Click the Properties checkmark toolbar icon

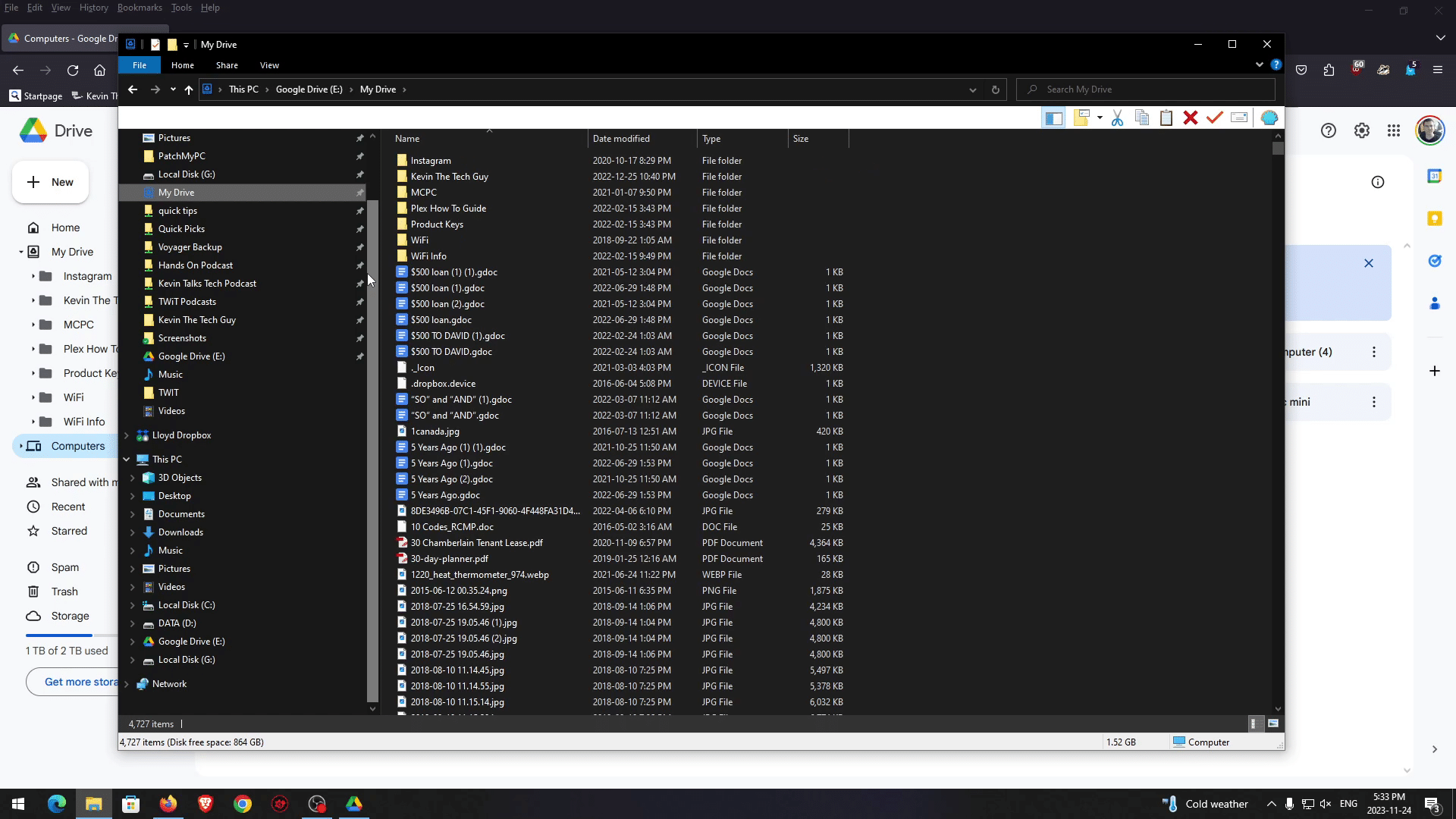[x=1215, y=118]
